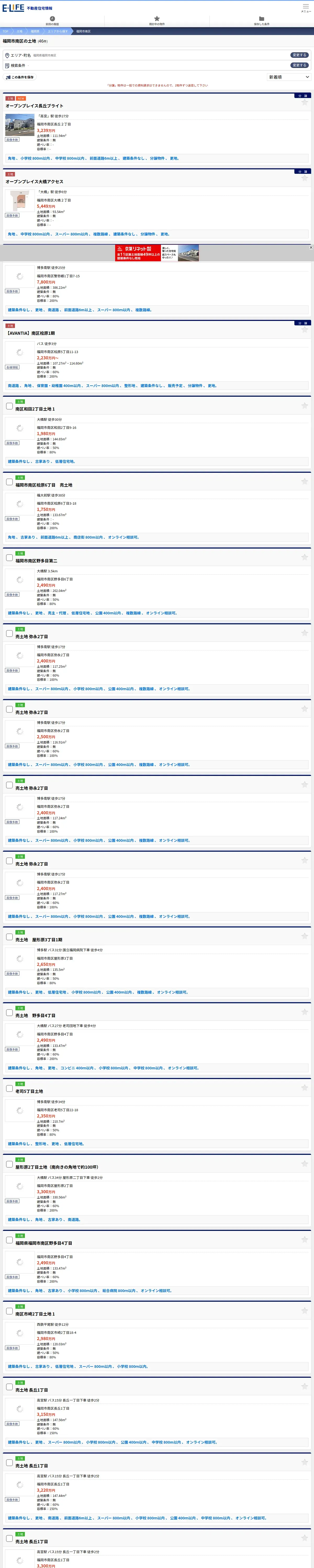Star the 南区桧原6丁目 売土地 listing
This screenshot has height=1568, width=314.
305,481
